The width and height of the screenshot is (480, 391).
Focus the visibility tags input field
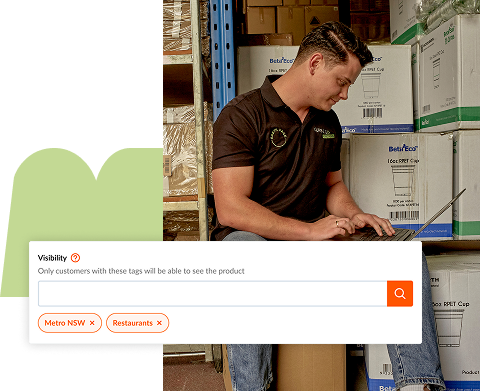tap(213, 293)
